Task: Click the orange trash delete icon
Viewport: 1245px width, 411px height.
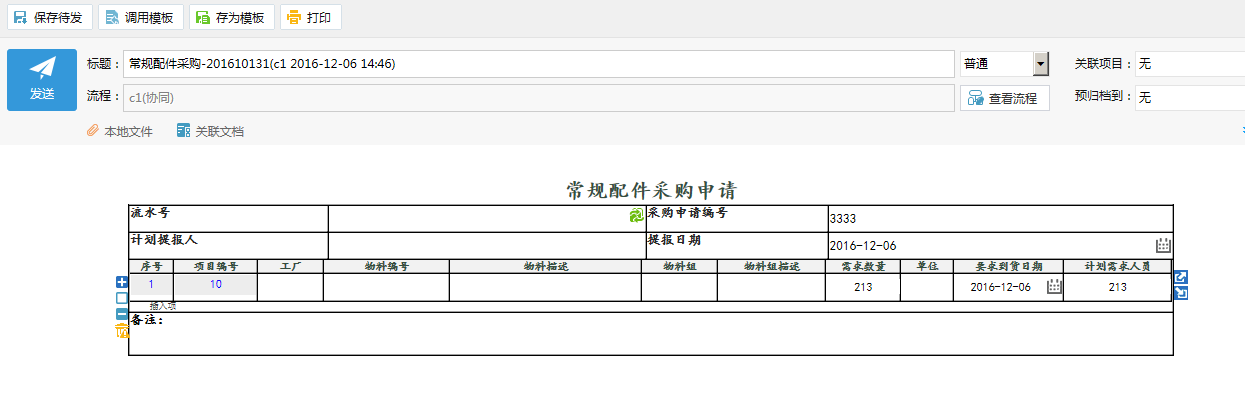Action: (x=122, y=331)
